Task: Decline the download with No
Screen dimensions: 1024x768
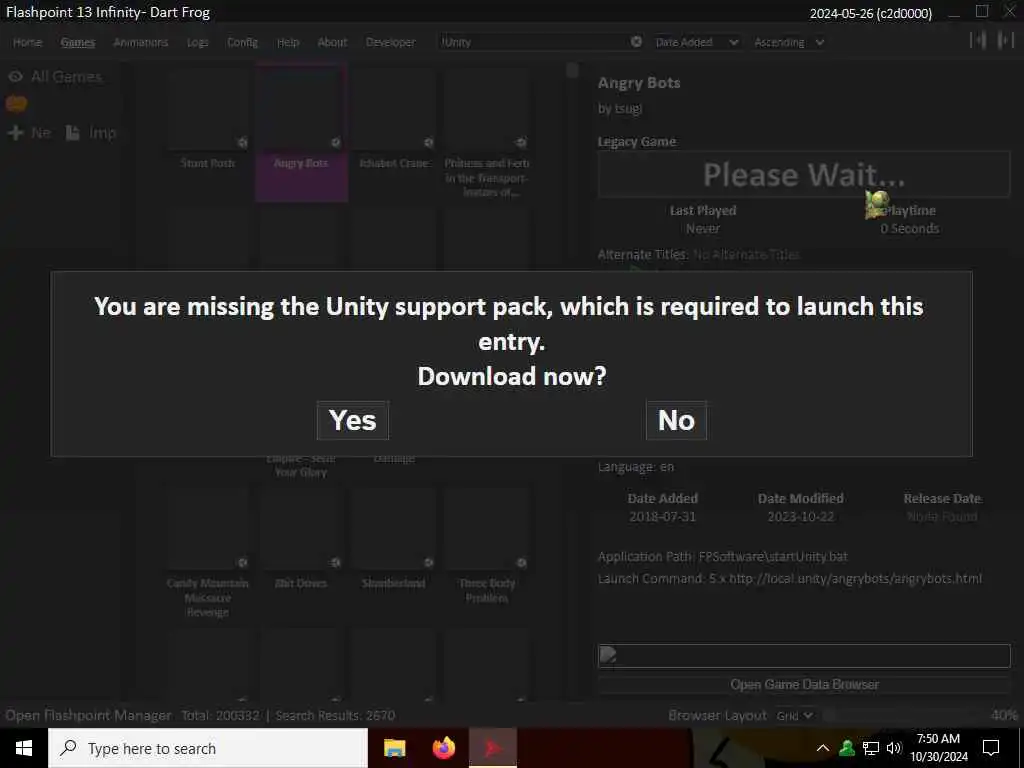Action: coord(676,420)
